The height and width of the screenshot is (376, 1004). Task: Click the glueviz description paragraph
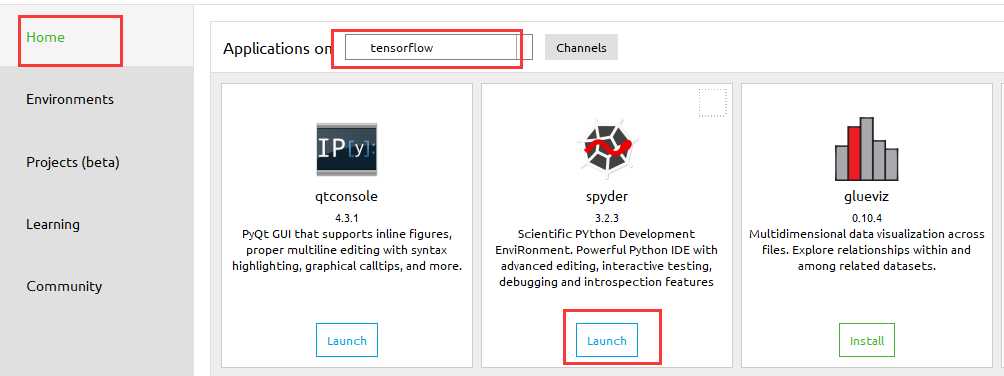[866, 250]
